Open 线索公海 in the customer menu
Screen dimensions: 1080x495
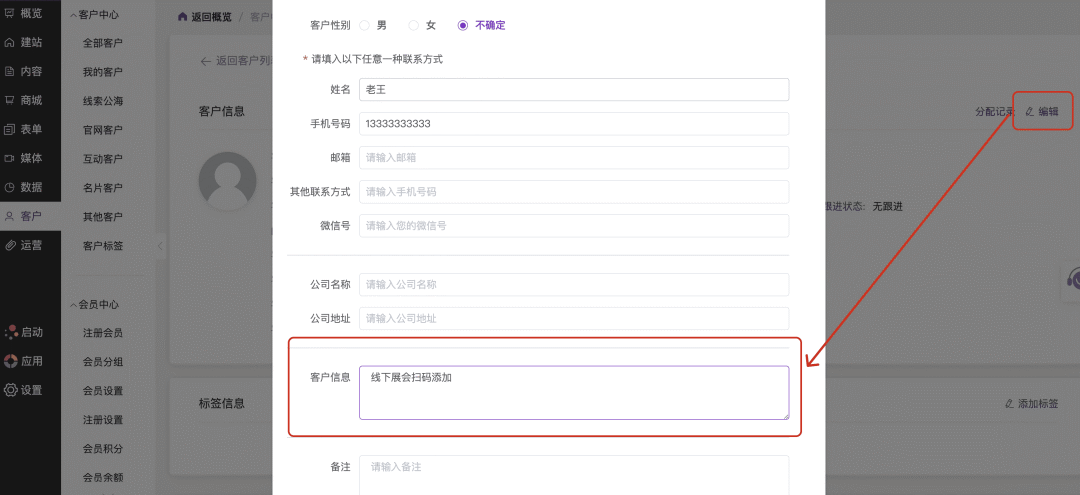pos(102,100)
